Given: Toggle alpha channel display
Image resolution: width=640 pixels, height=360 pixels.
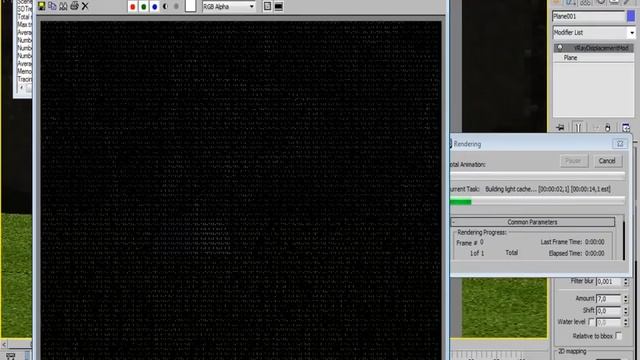Looking at the screenshot, I should (x=165, y=7).
